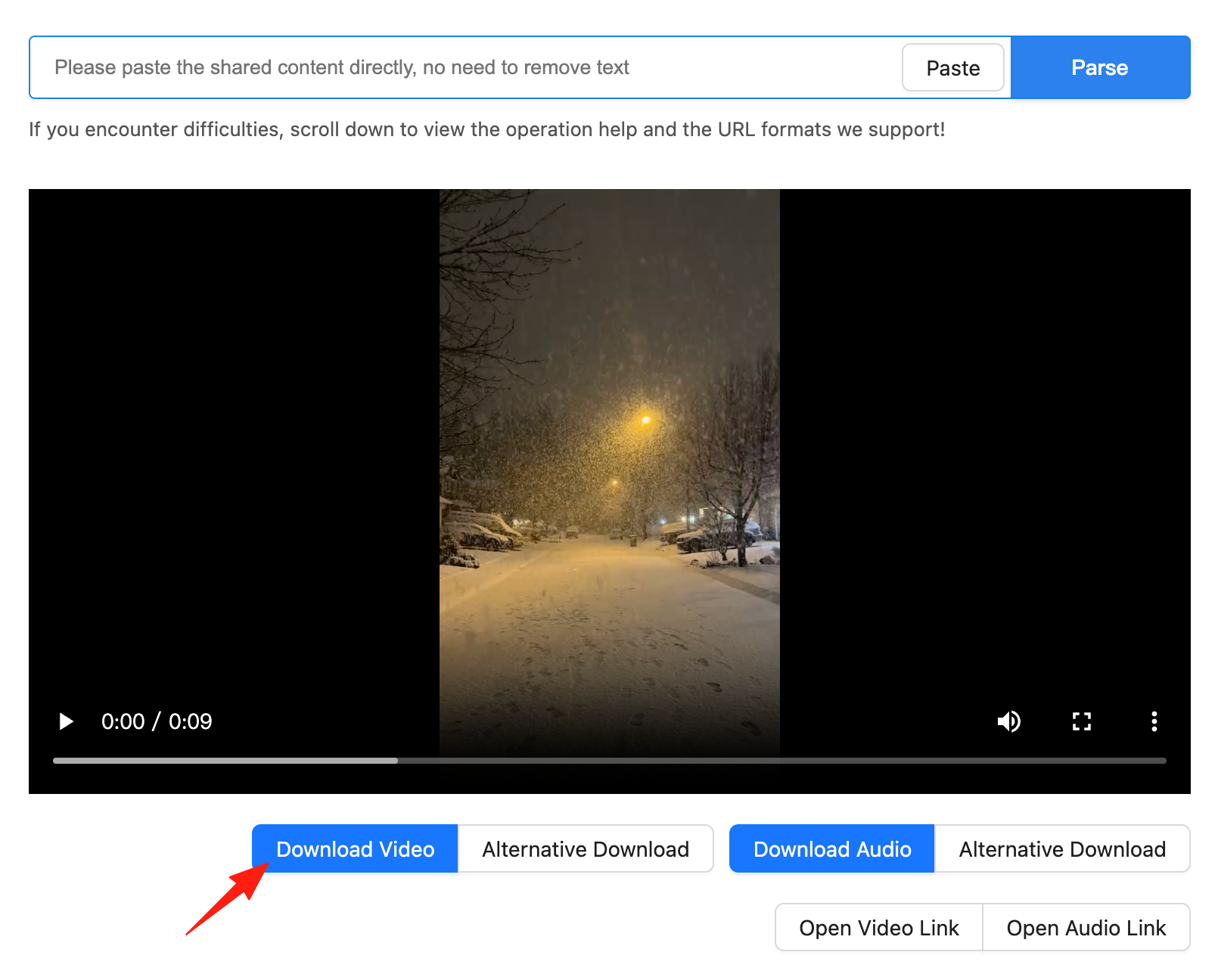The width and height of the screenshot is (1218, 980).
Task: Click the shared-content paste input field
Action: [454, 67]
